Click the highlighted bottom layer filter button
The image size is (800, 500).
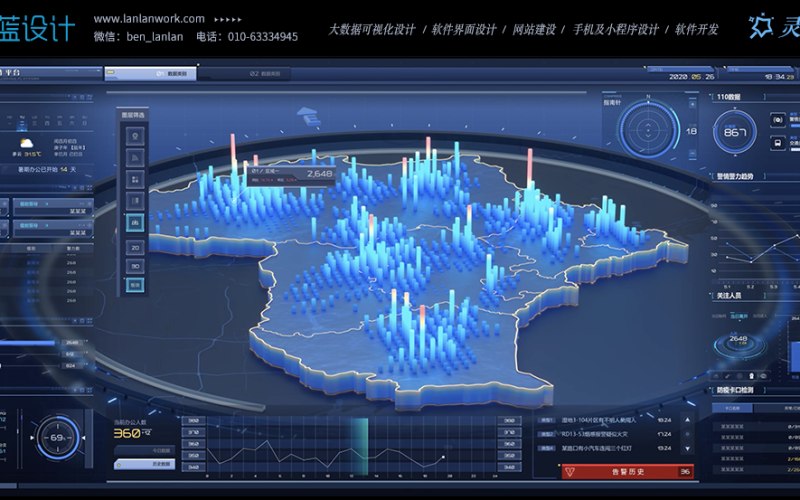pyautogui.click(x=135, y=285)
